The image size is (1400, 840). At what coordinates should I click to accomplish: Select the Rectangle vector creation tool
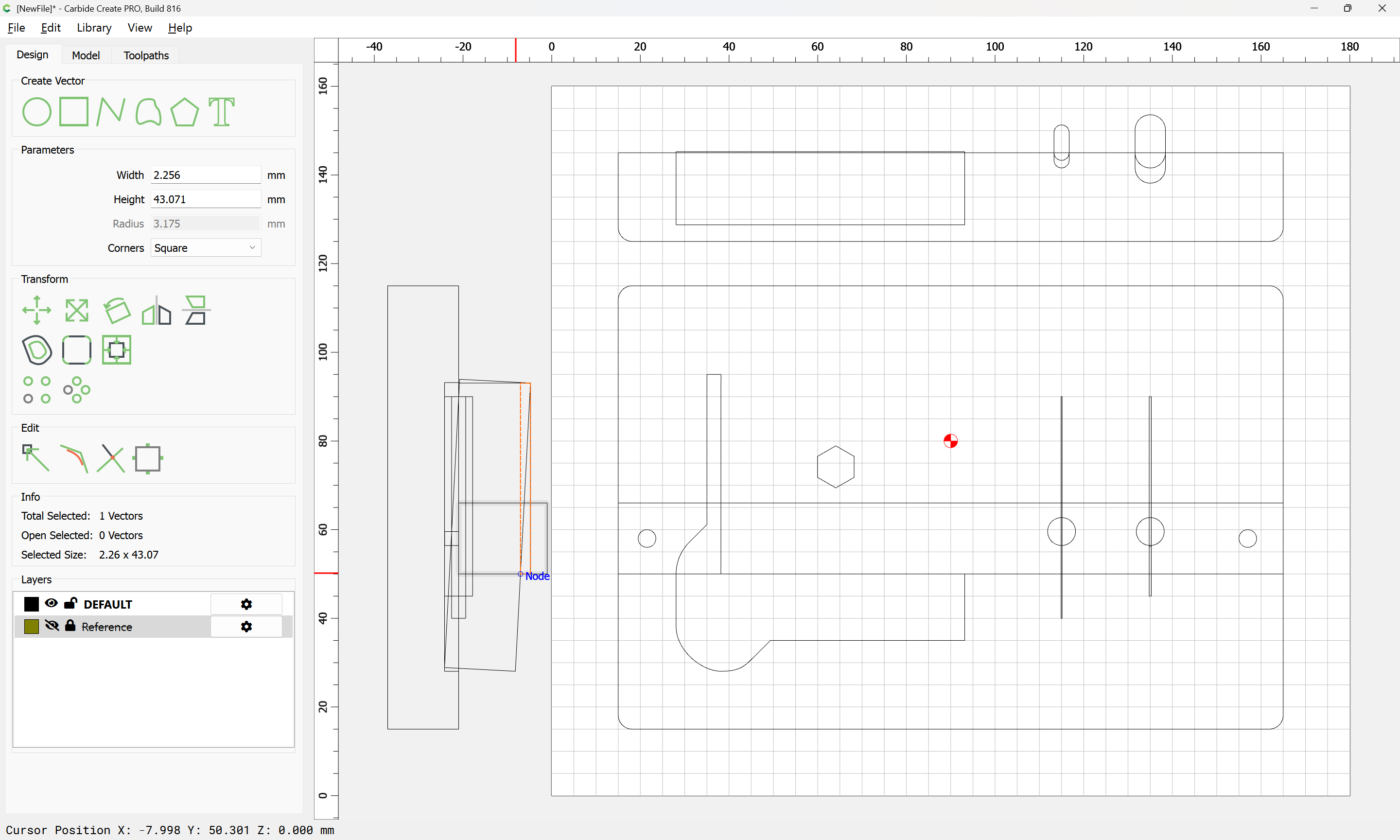[x=73, y=111]
